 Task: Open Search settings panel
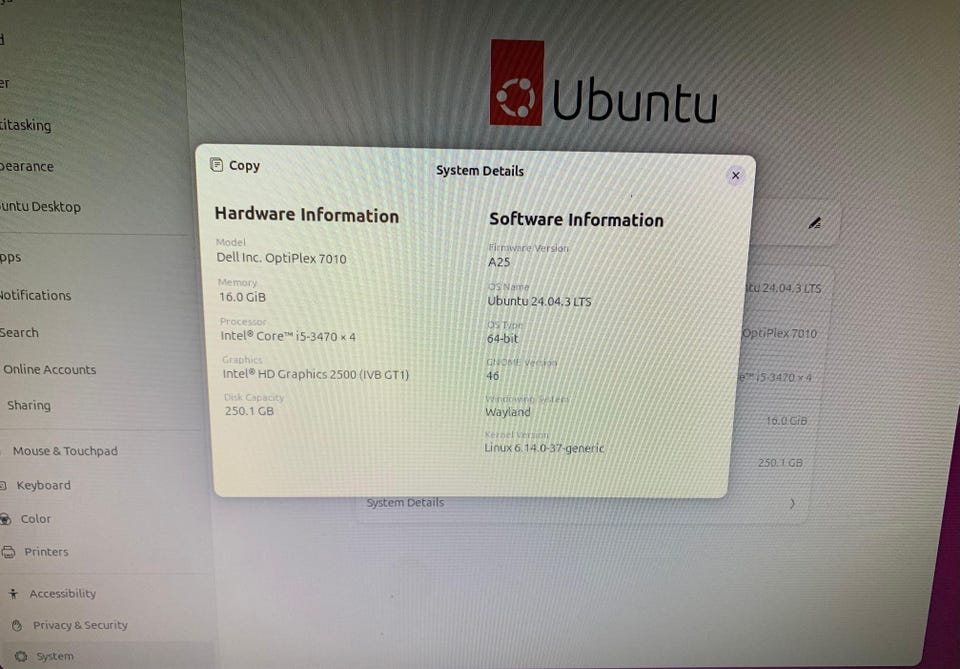[19, 332]
